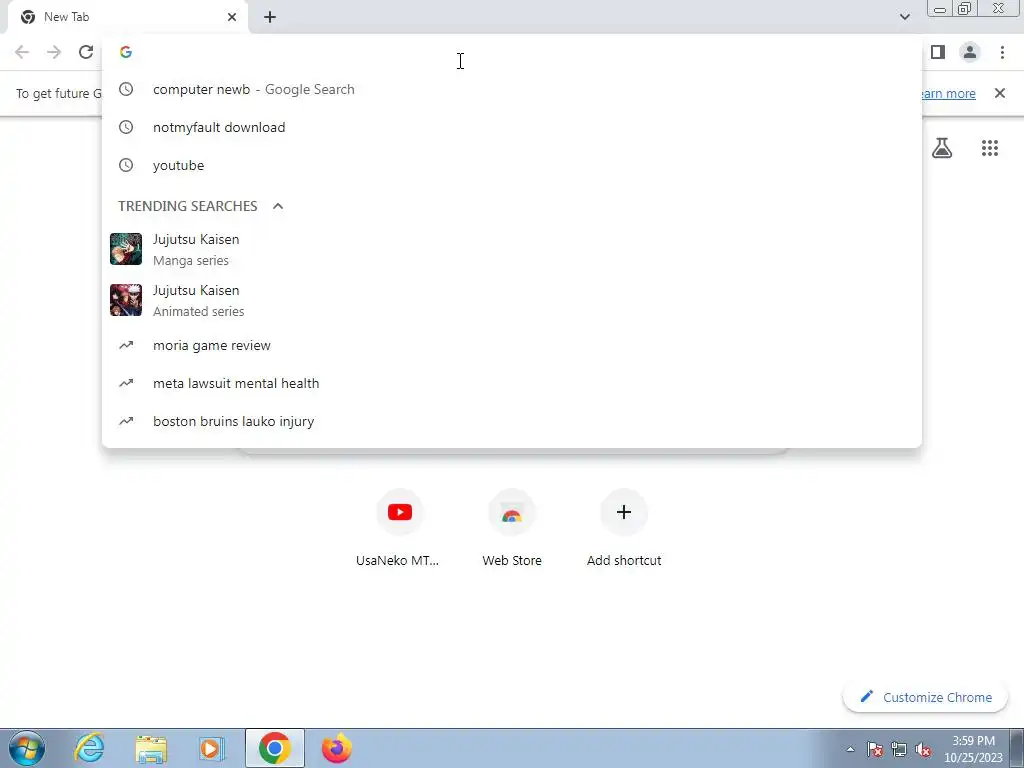Open the network tray icon

(x=899, y=749)
